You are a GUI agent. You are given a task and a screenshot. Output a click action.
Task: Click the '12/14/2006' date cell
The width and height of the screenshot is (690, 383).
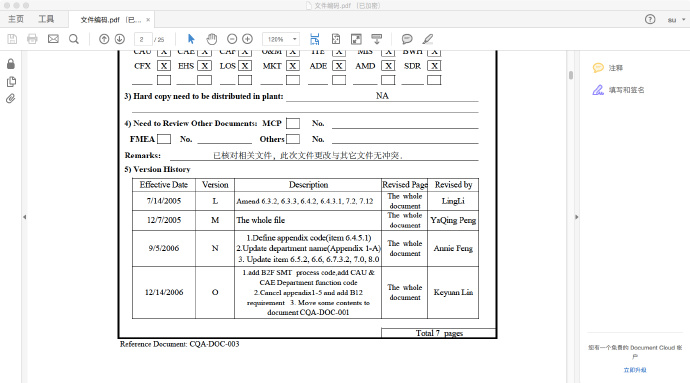(164, 292)
